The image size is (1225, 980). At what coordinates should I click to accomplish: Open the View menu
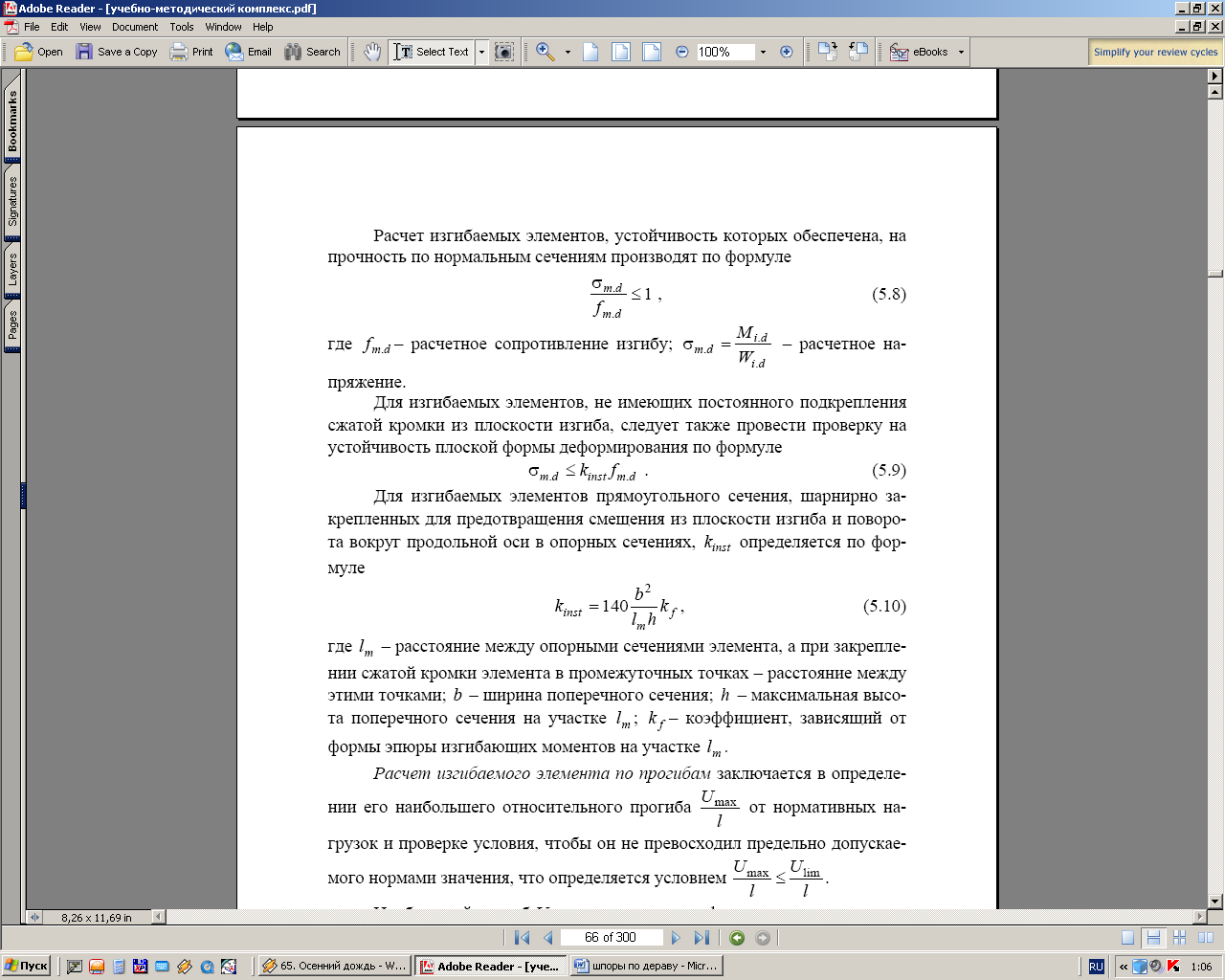pos(90,27)
